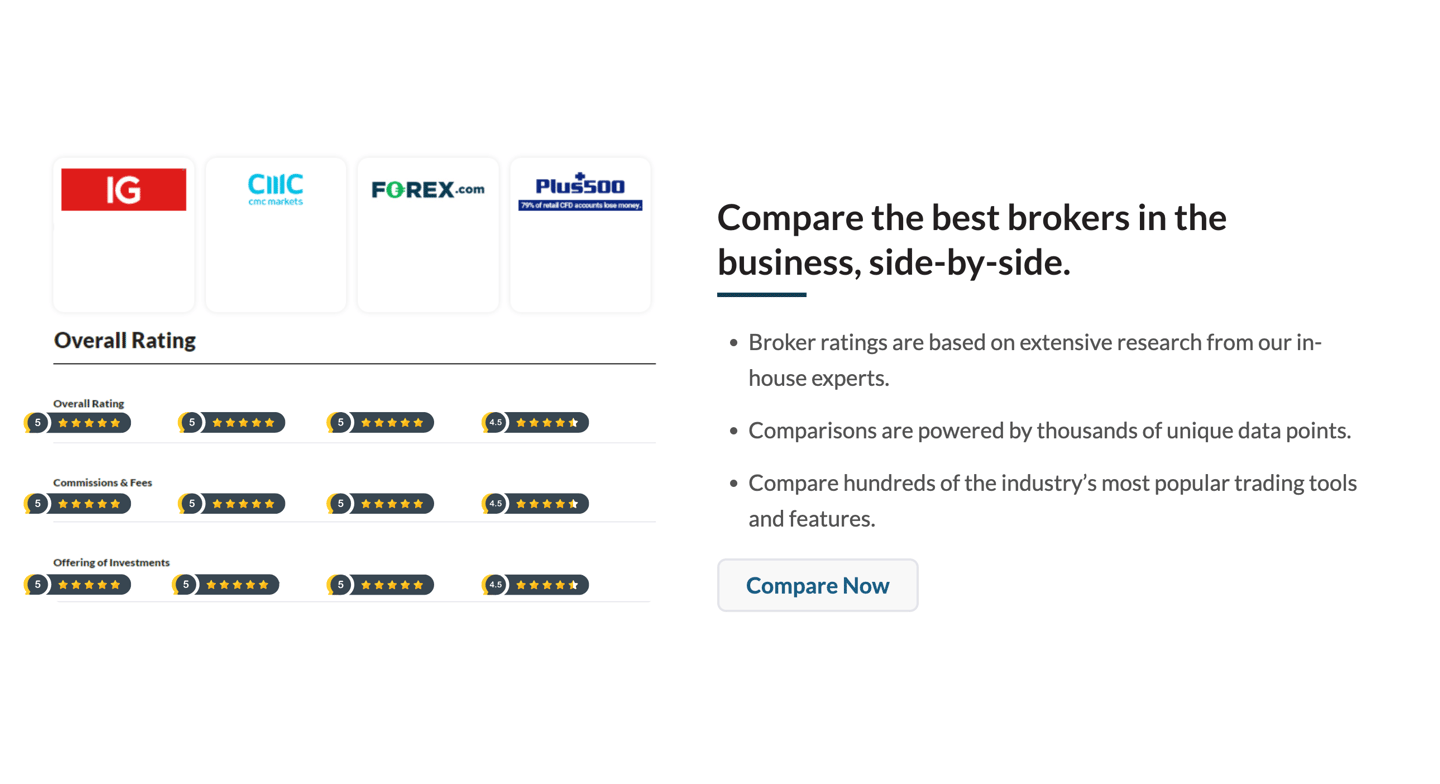
Task: Click IG's Commissions & Fees star rating
Action: (78, 504)
